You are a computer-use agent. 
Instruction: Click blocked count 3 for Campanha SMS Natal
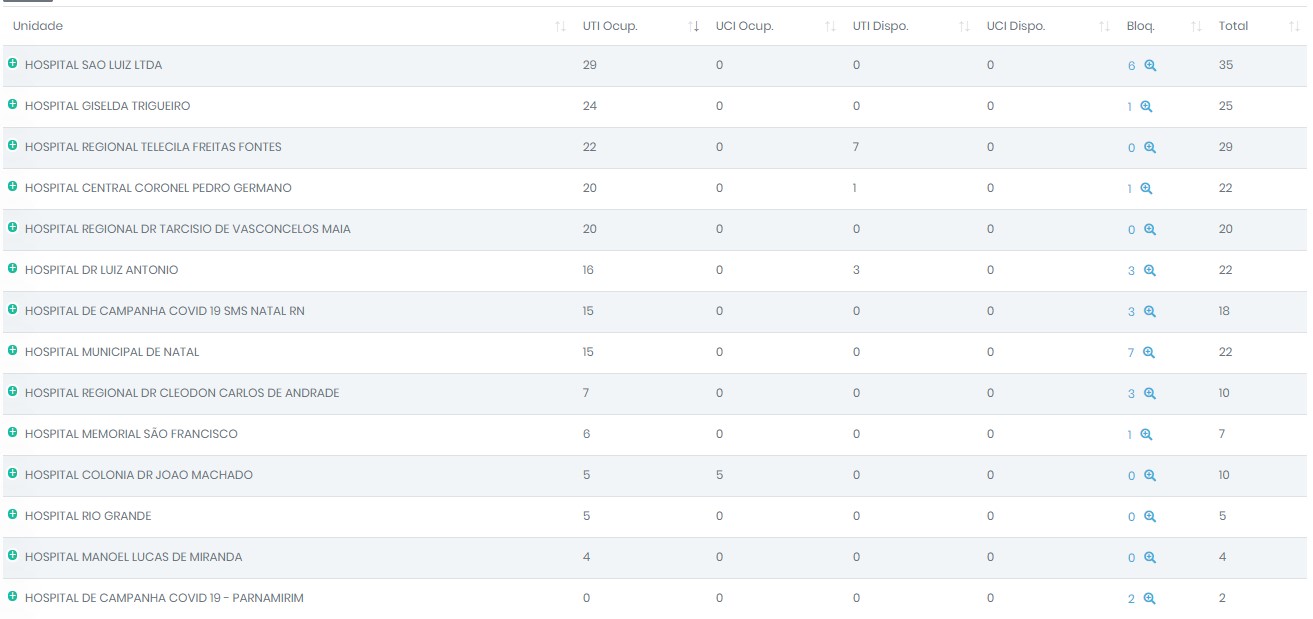click(1131, 312)
